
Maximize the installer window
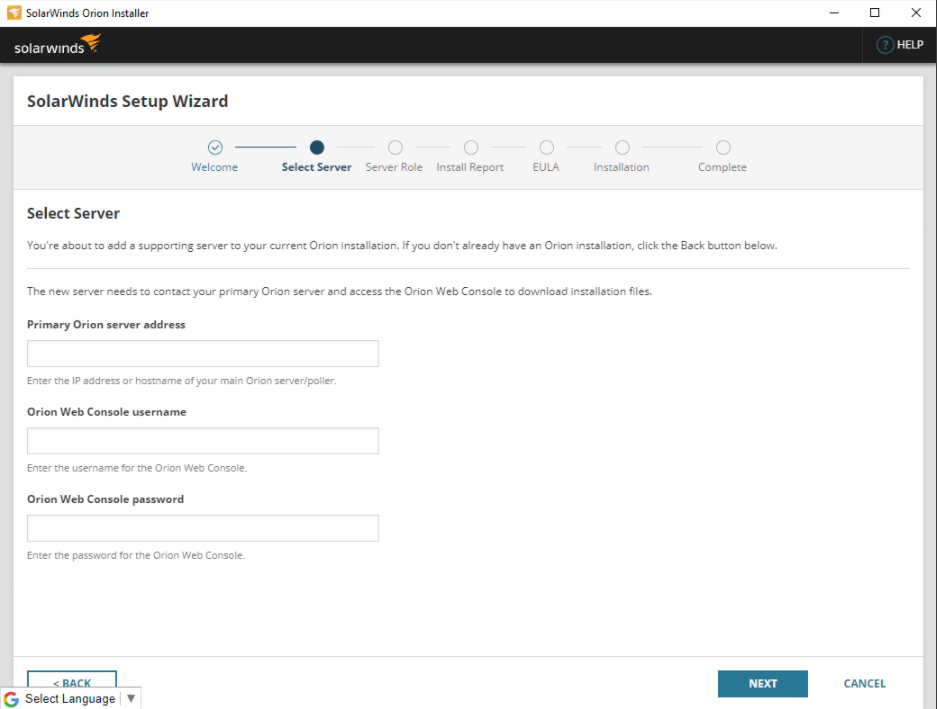tap(874, 13)
